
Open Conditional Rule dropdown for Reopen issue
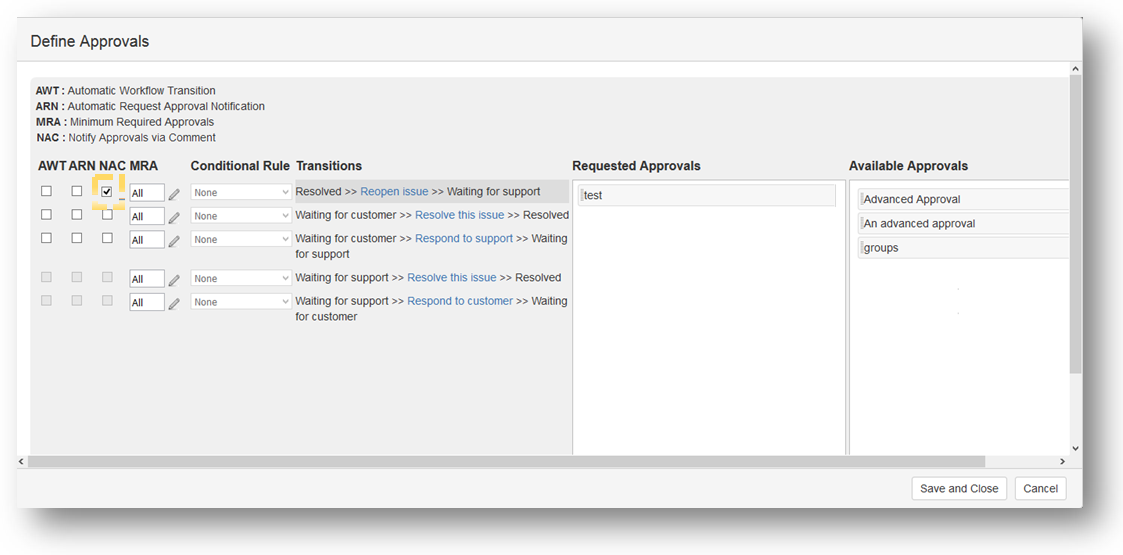(241, 192)
